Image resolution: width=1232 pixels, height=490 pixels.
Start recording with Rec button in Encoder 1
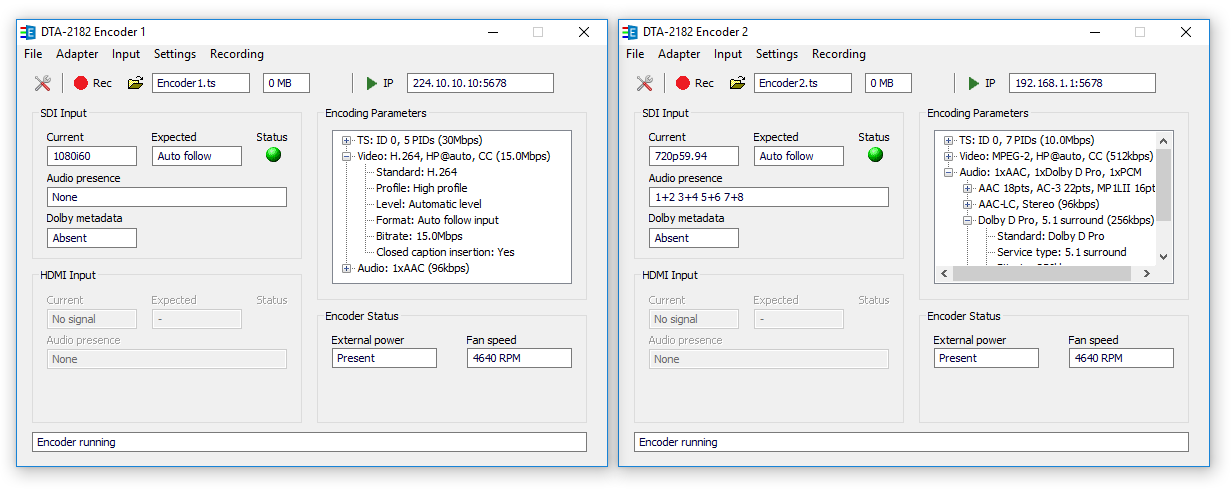92,83
